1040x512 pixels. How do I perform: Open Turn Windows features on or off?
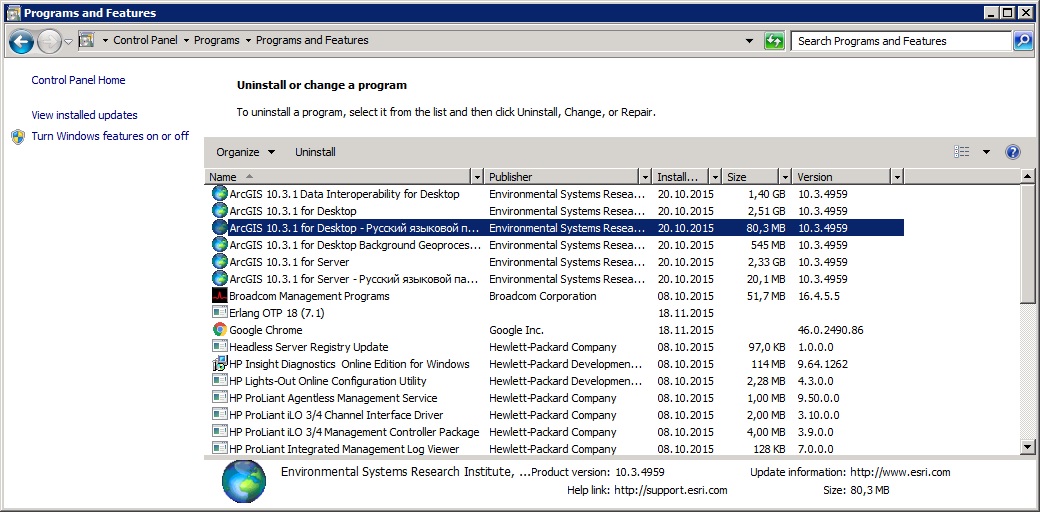(x=110, y=136)
